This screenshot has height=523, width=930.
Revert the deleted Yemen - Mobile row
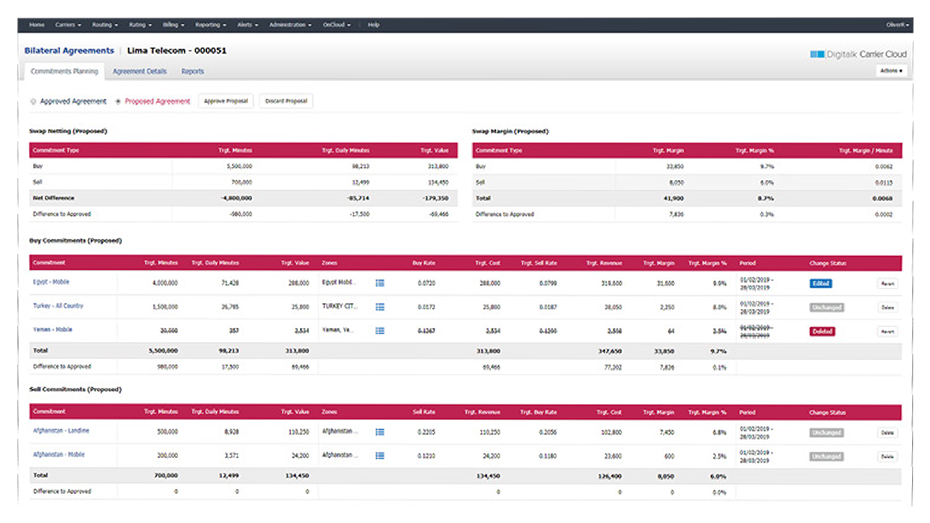click(x=887, y=331)
